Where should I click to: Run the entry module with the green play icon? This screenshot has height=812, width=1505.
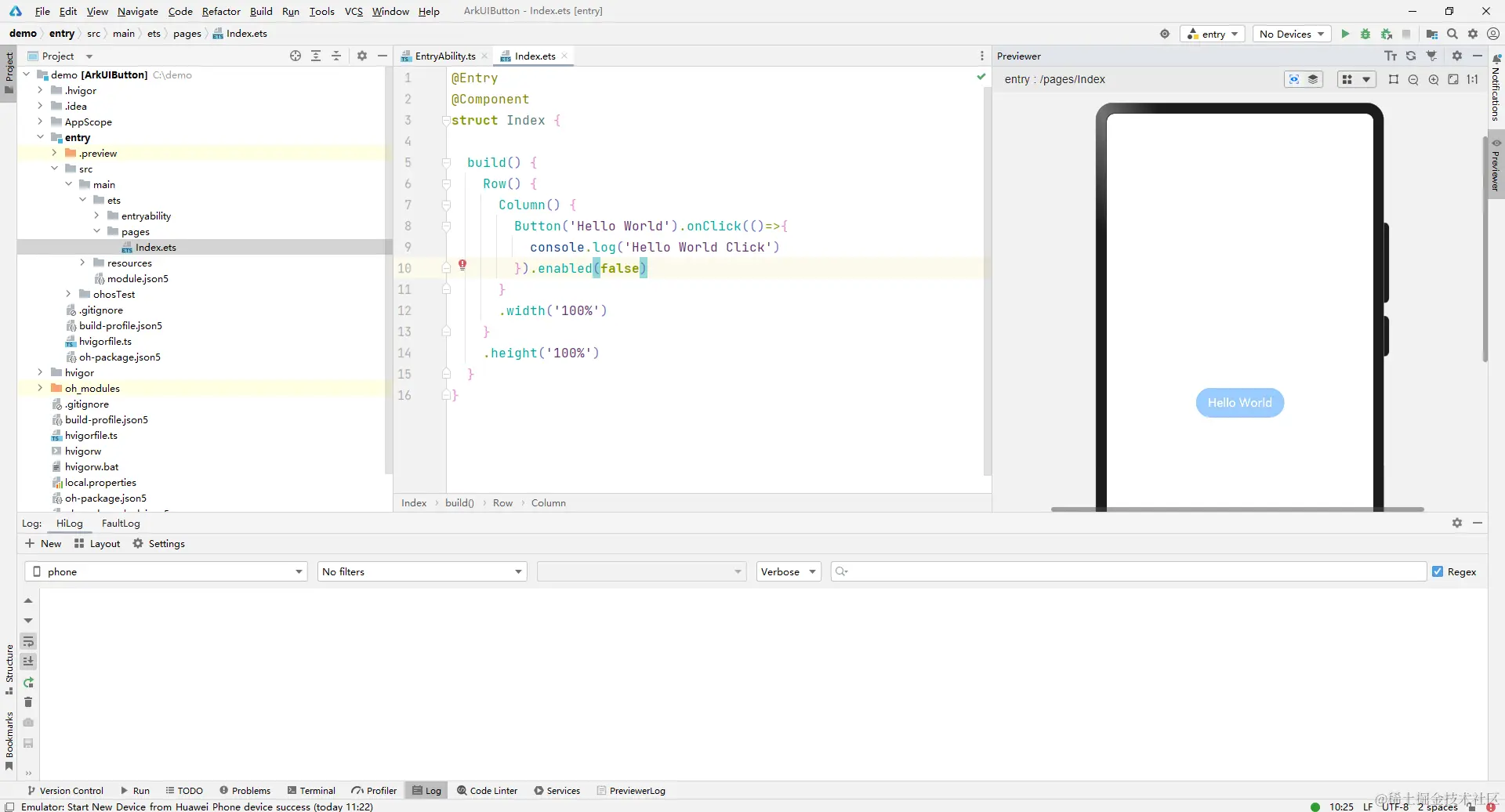pos(1345,34)
